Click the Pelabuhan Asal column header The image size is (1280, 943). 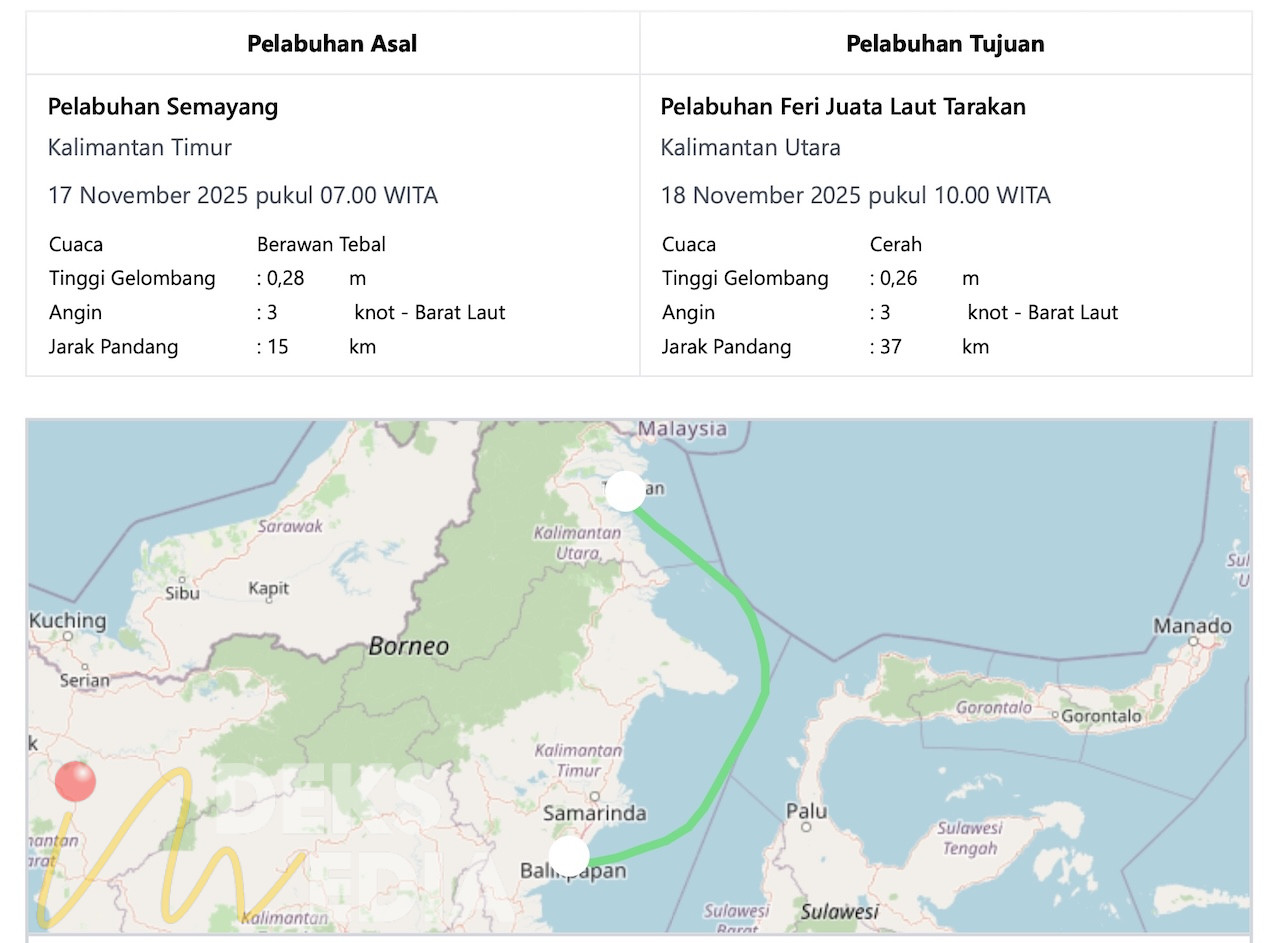point(332,43)
